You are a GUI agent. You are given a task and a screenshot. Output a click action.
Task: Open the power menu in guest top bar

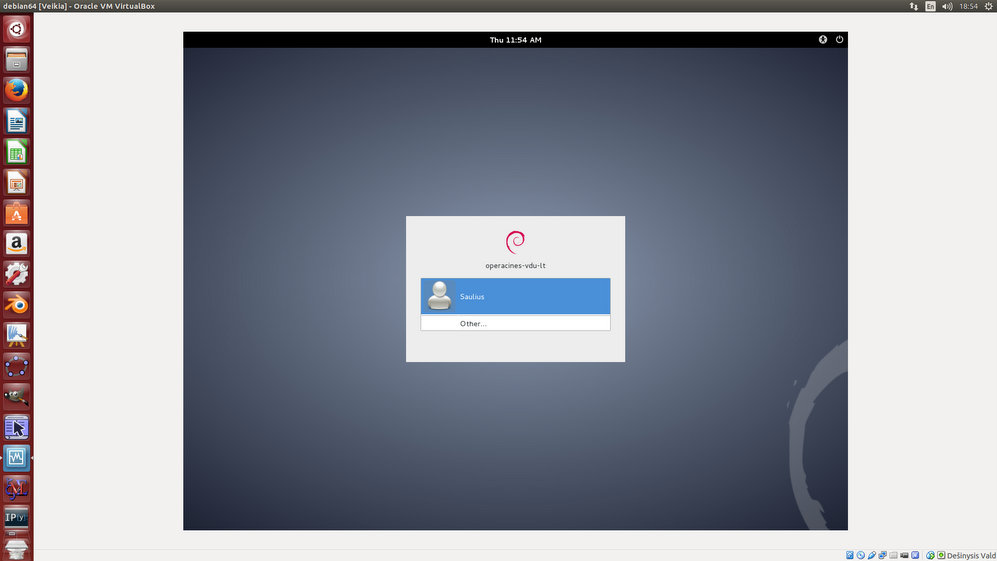pos(839,40)
